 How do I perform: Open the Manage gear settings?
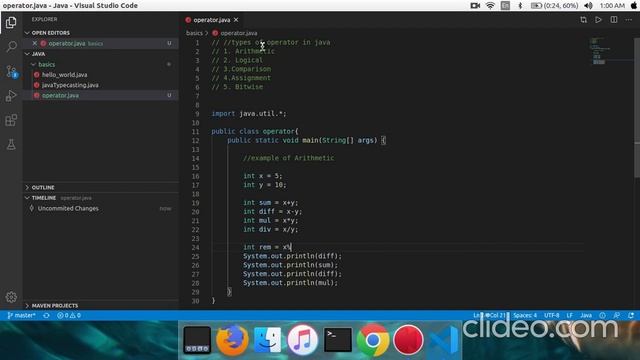11,297
